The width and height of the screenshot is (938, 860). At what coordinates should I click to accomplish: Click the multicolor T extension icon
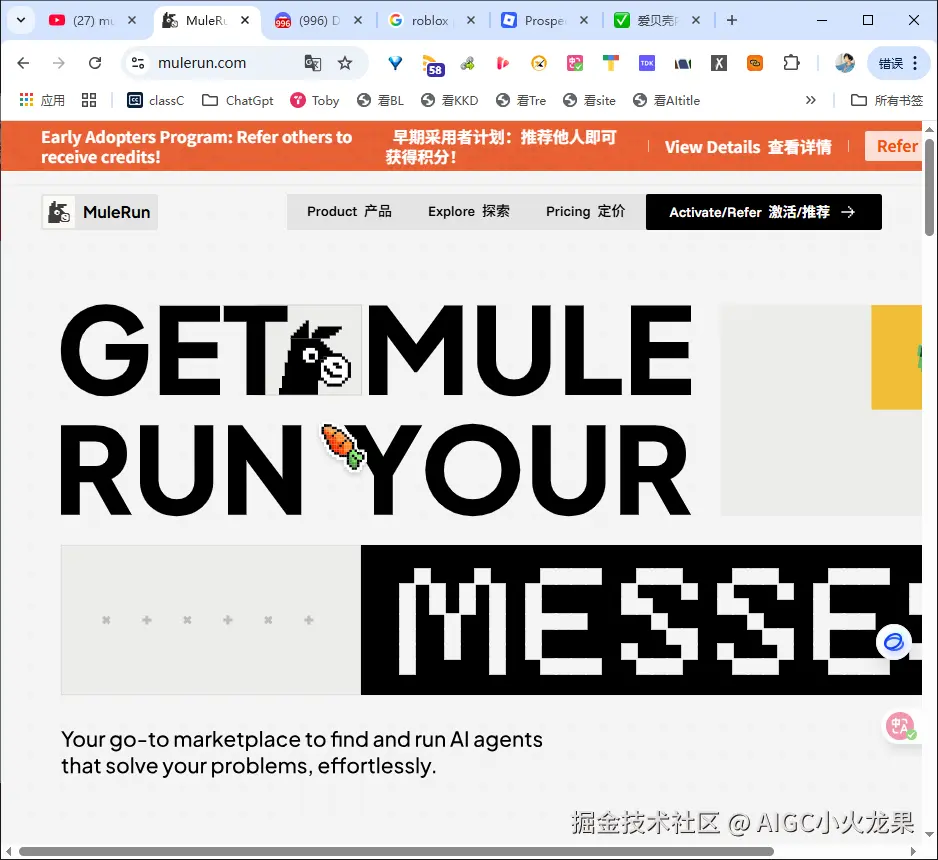point(611,63)
